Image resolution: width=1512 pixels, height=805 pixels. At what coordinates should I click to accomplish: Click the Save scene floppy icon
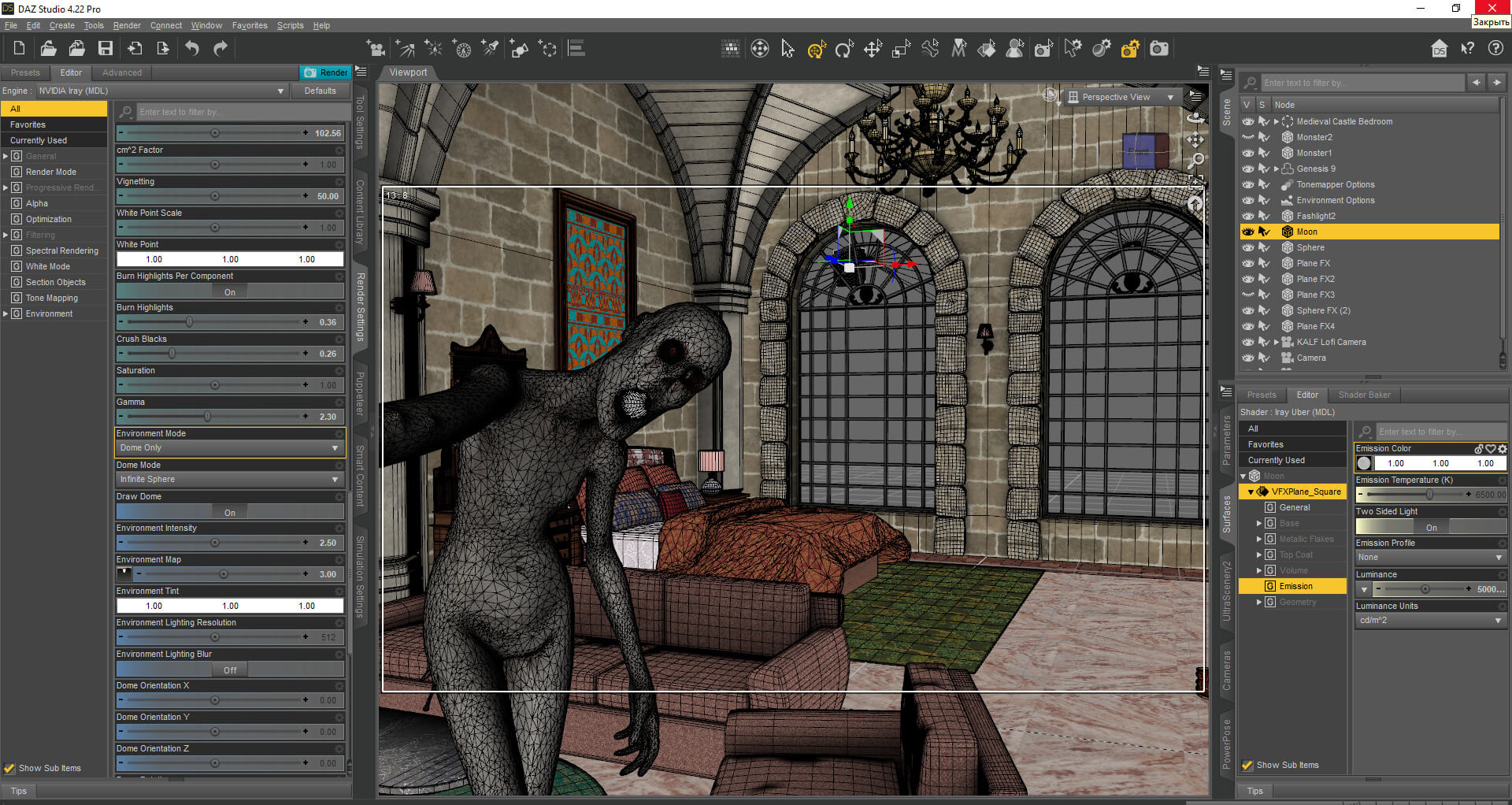pyautogui.click(x=105, y=49)
